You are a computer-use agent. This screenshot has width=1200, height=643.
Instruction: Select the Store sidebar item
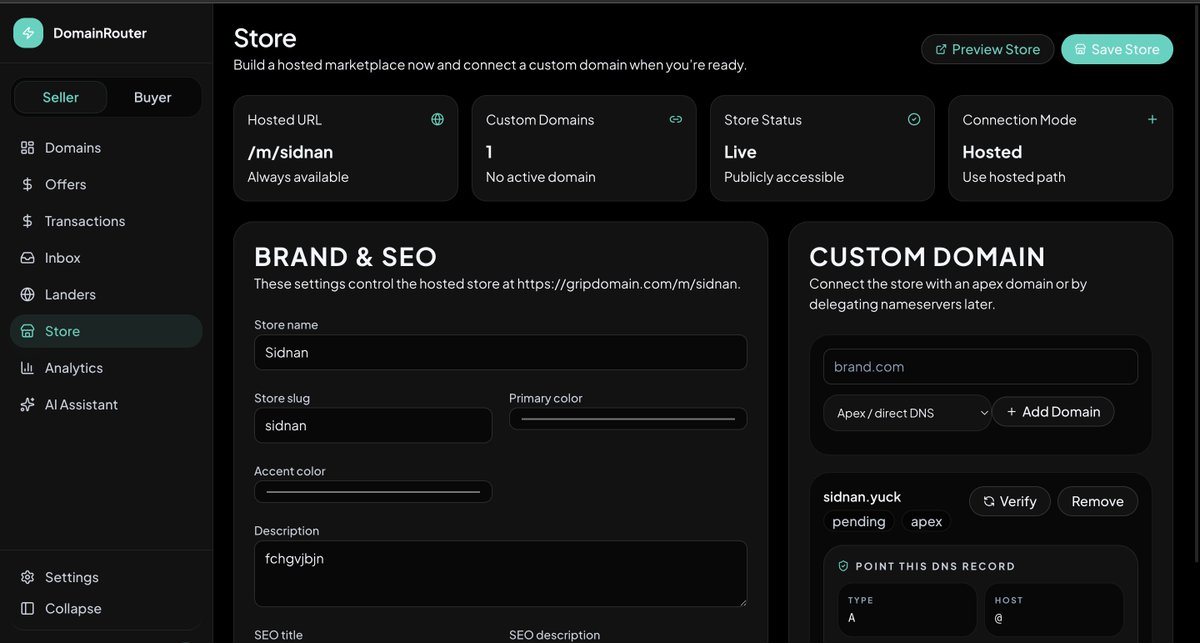106,331
